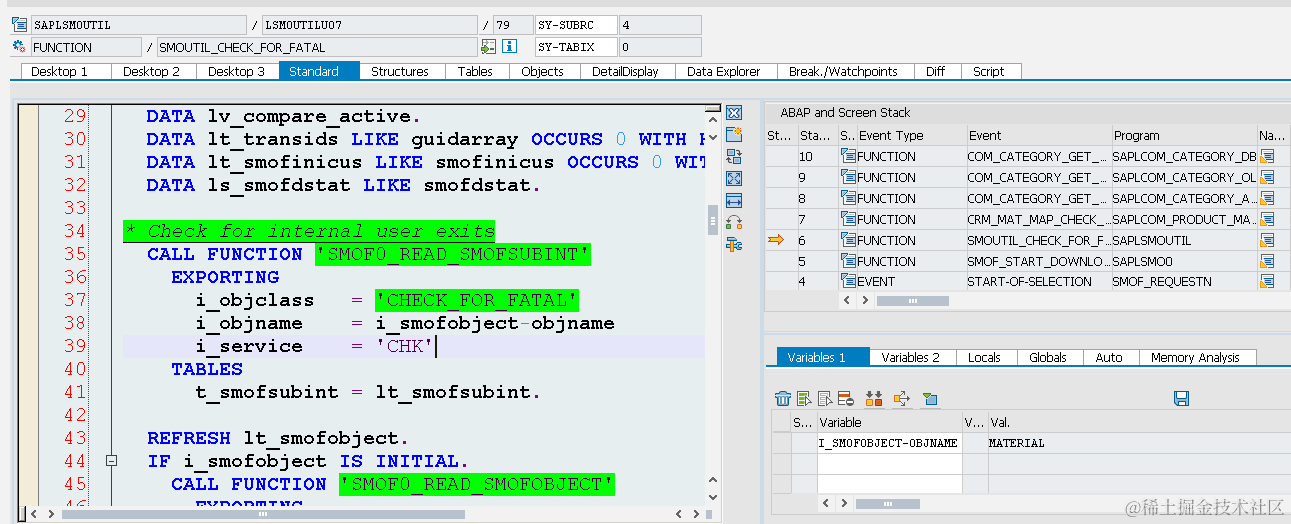Click the Swap tool icon beside the editor
Image resolution: width=1291 pixels, height=524 pixels.
733,222
